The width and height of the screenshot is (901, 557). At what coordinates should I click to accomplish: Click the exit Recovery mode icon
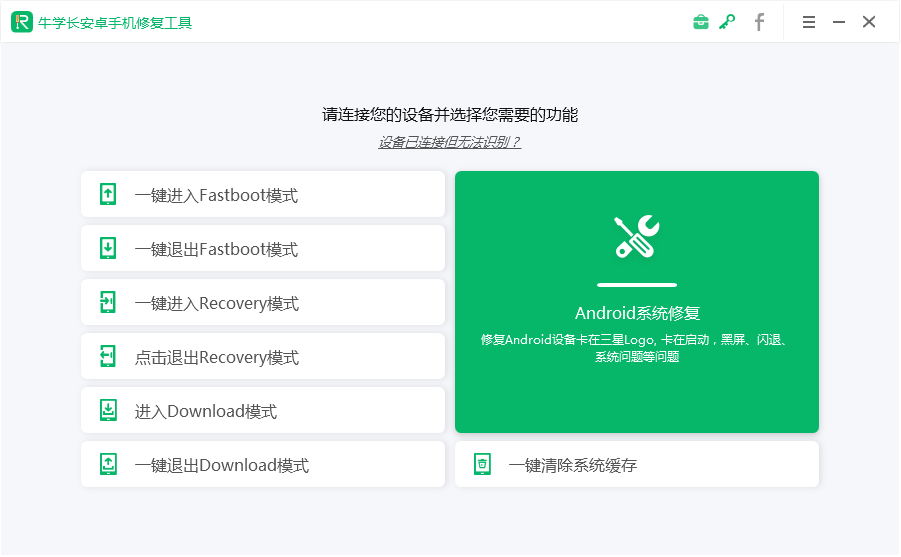pos(108,356)
